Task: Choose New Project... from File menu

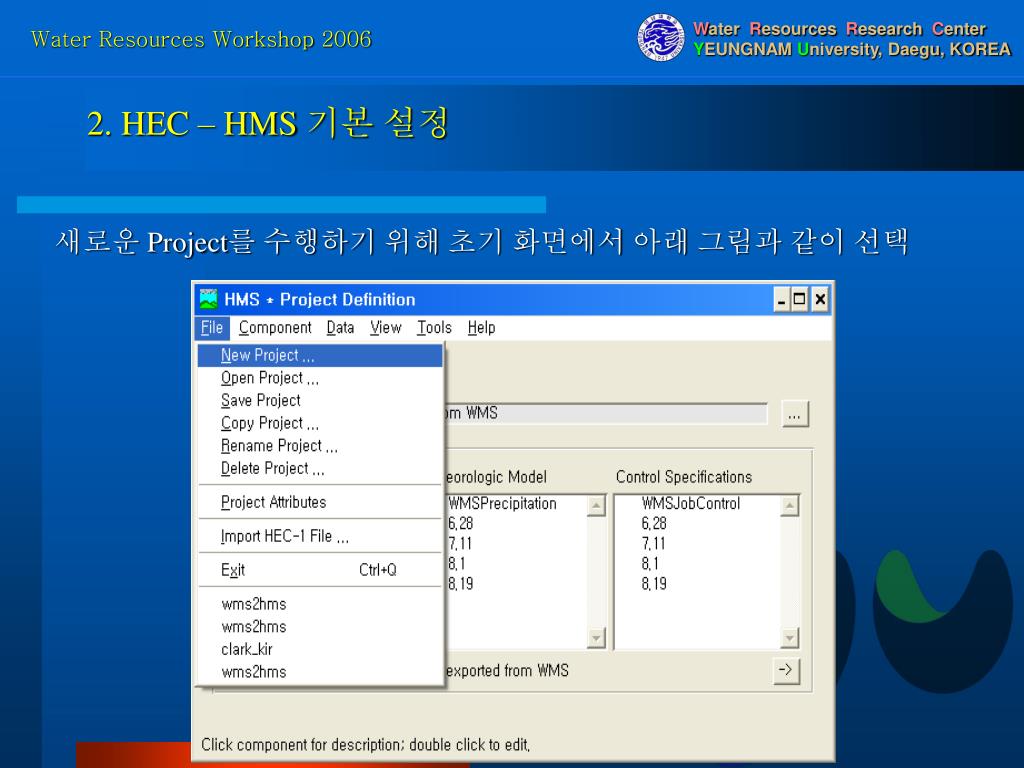Action: 320,355
